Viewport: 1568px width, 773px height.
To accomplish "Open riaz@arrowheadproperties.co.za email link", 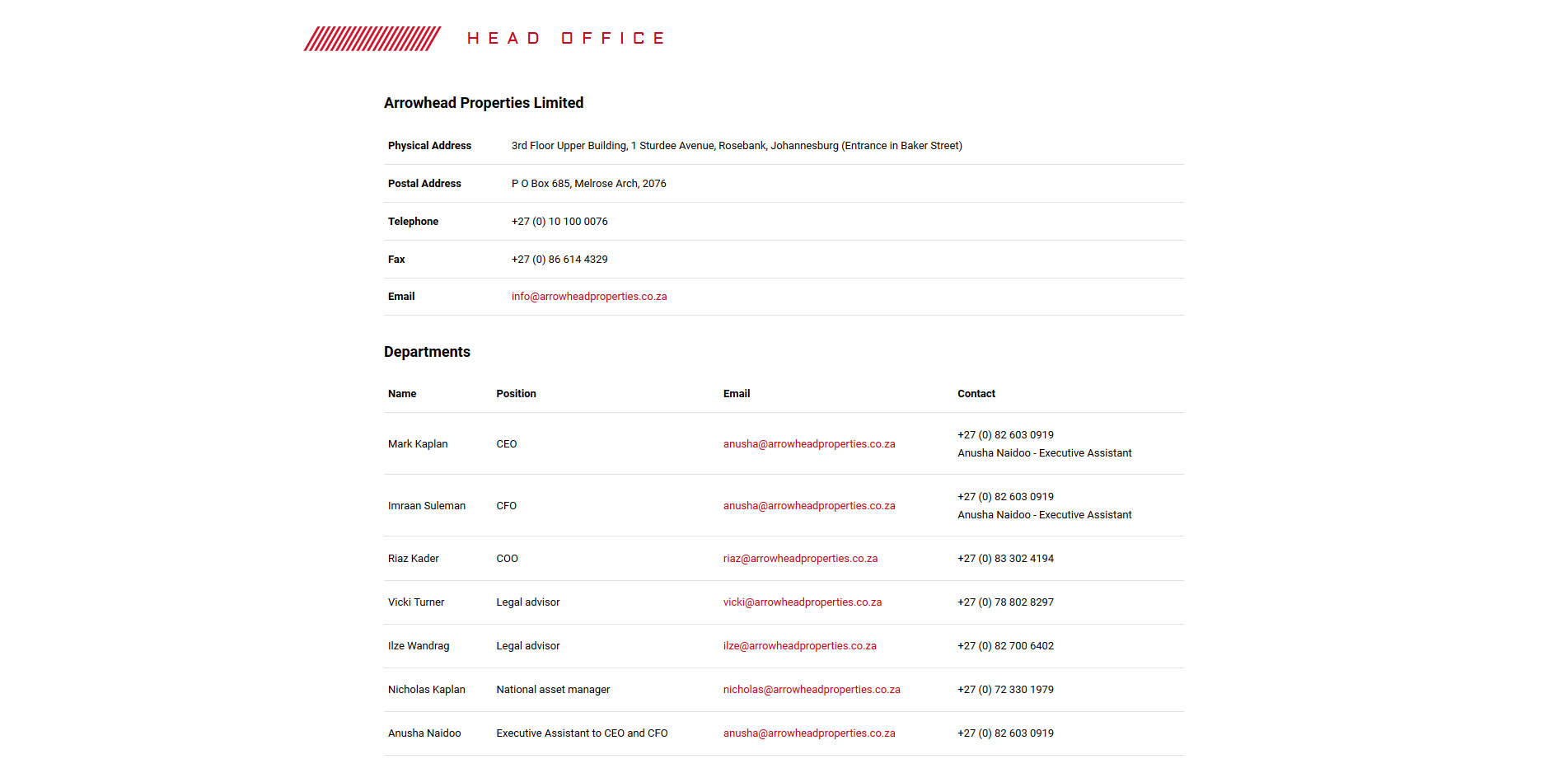I will [799, 559].
